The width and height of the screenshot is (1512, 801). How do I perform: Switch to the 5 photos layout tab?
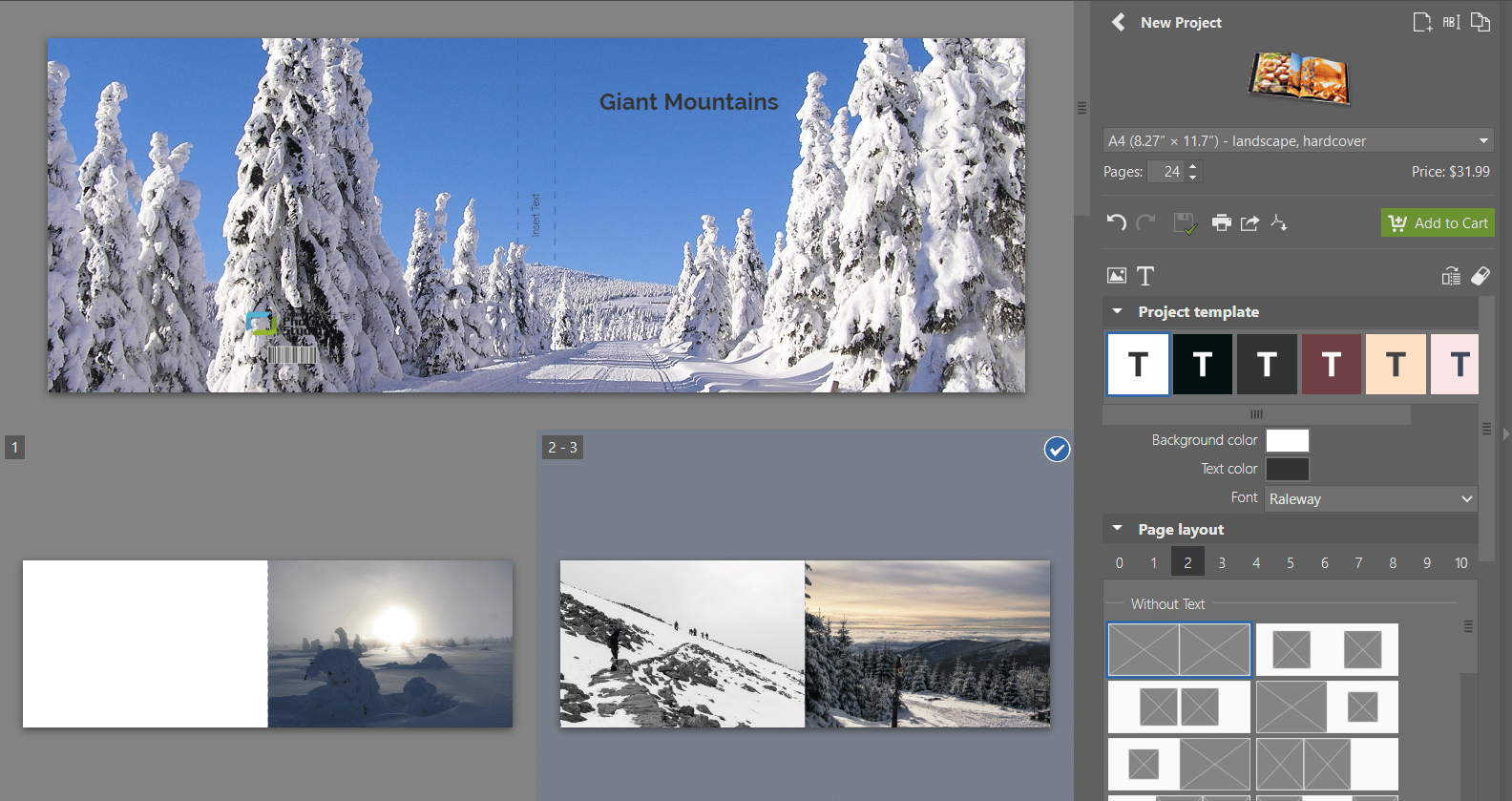click(1291, 562)
